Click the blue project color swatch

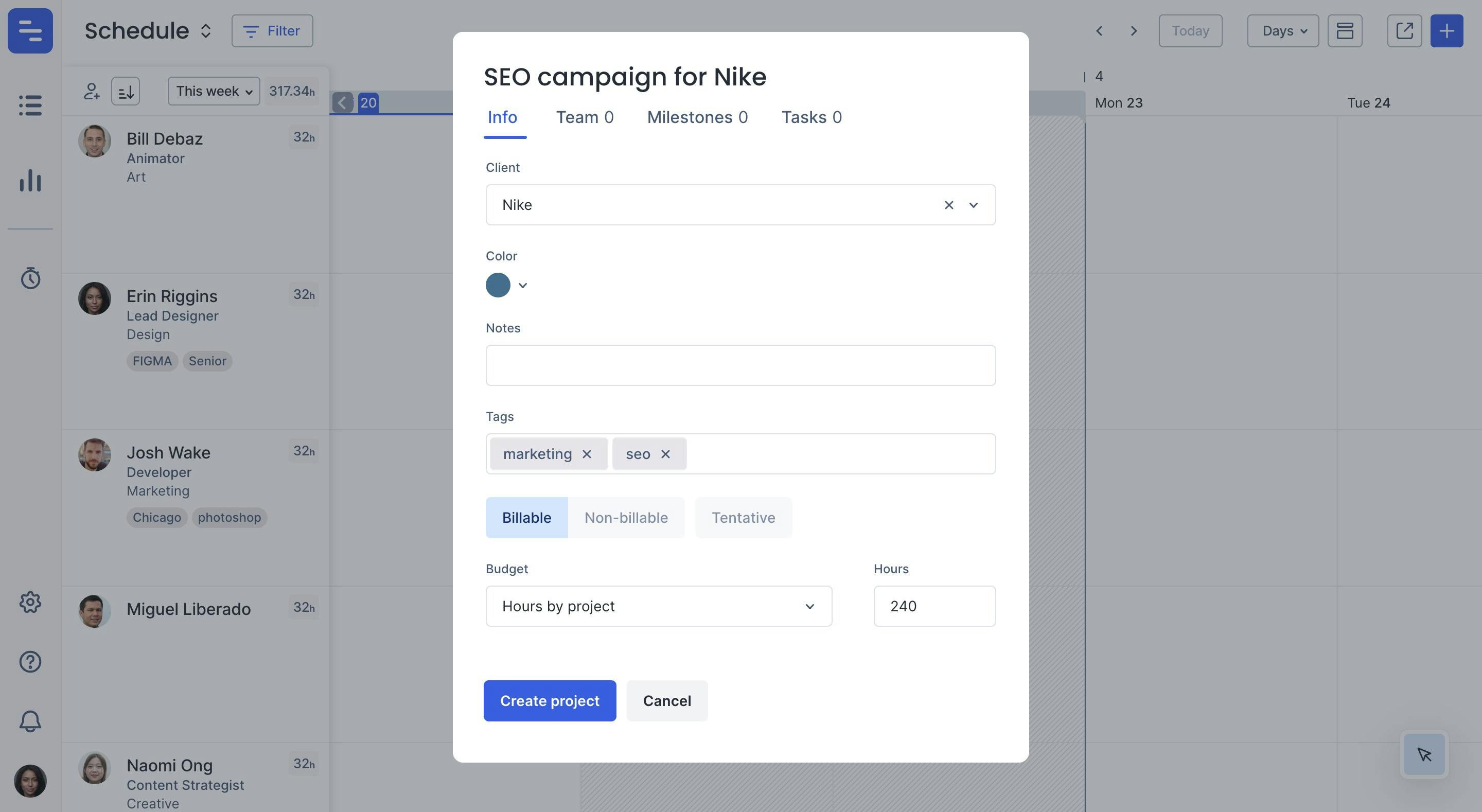pos(498,285)
